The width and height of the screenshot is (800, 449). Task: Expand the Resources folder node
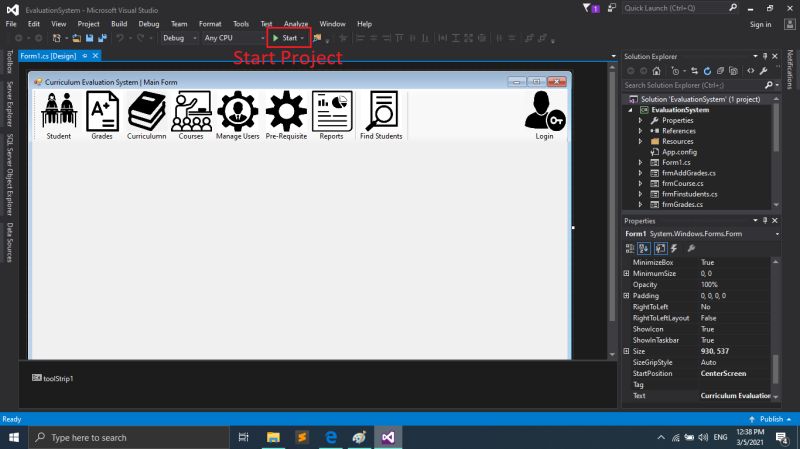point(640,141)
